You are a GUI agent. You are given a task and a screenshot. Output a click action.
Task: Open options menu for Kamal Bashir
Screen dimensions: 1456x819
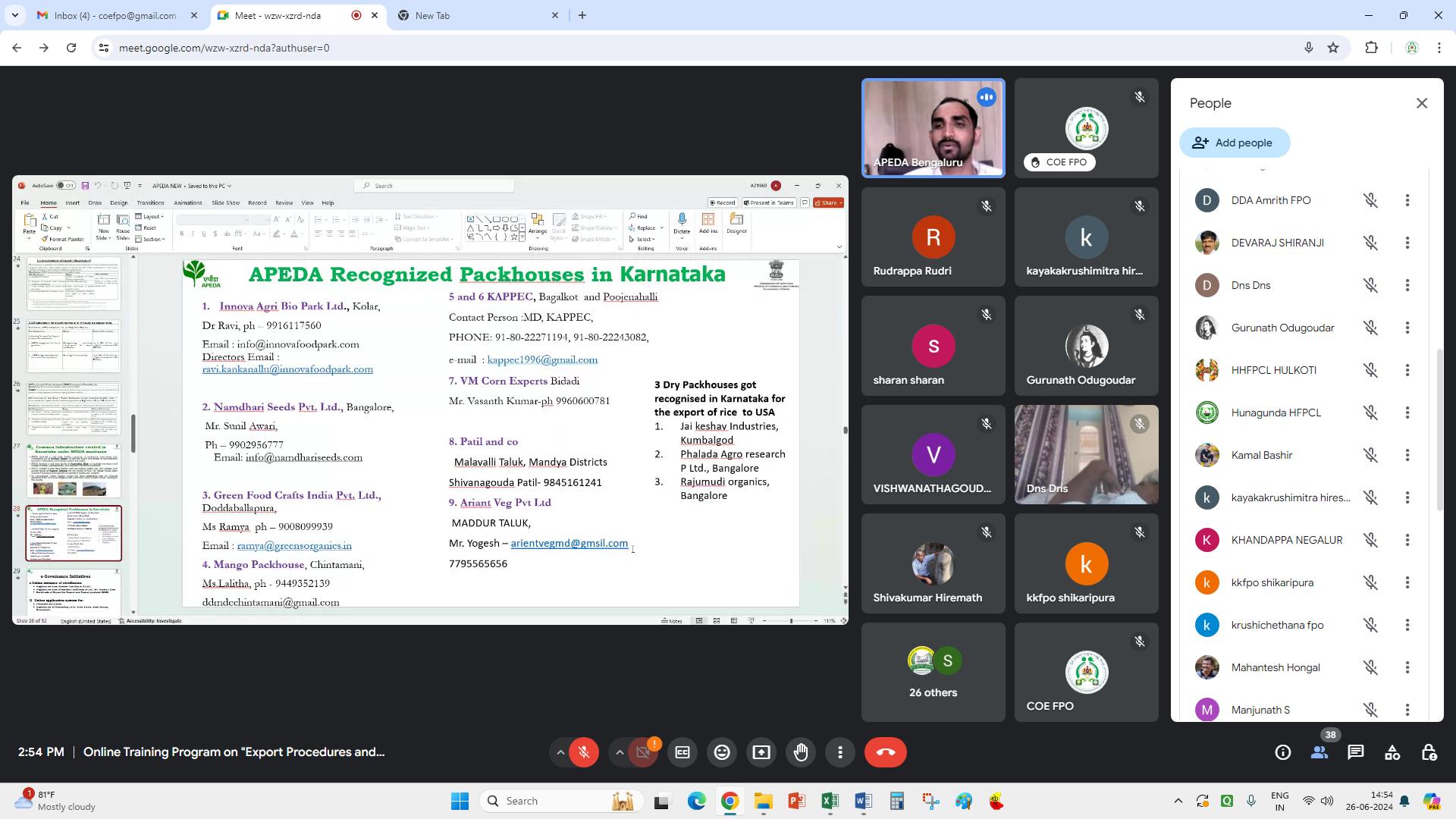[1407, 455]
